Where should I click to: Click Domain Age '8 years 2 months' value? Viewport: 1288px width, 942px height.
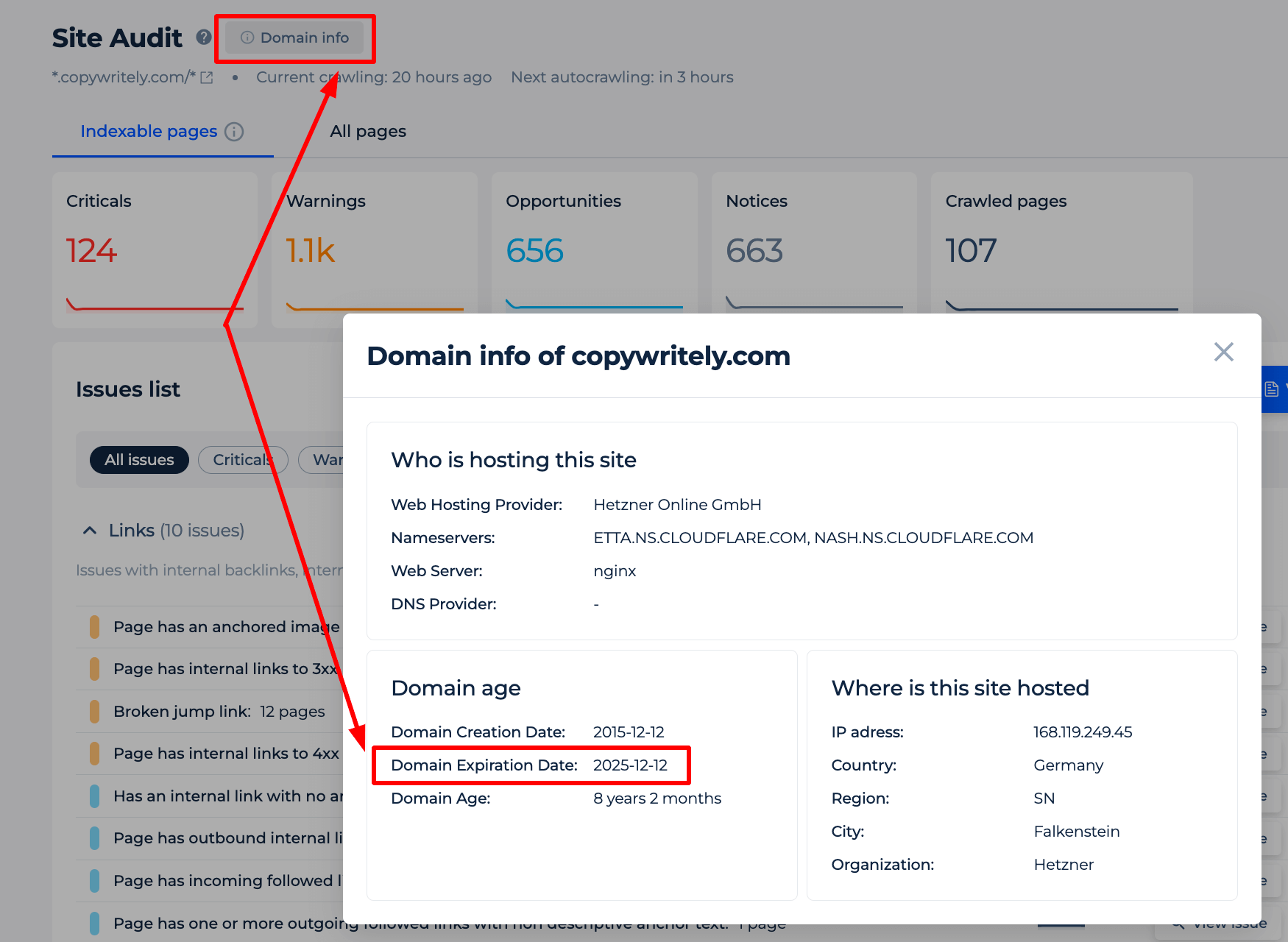pyautogui.click(x=657, y=798)
